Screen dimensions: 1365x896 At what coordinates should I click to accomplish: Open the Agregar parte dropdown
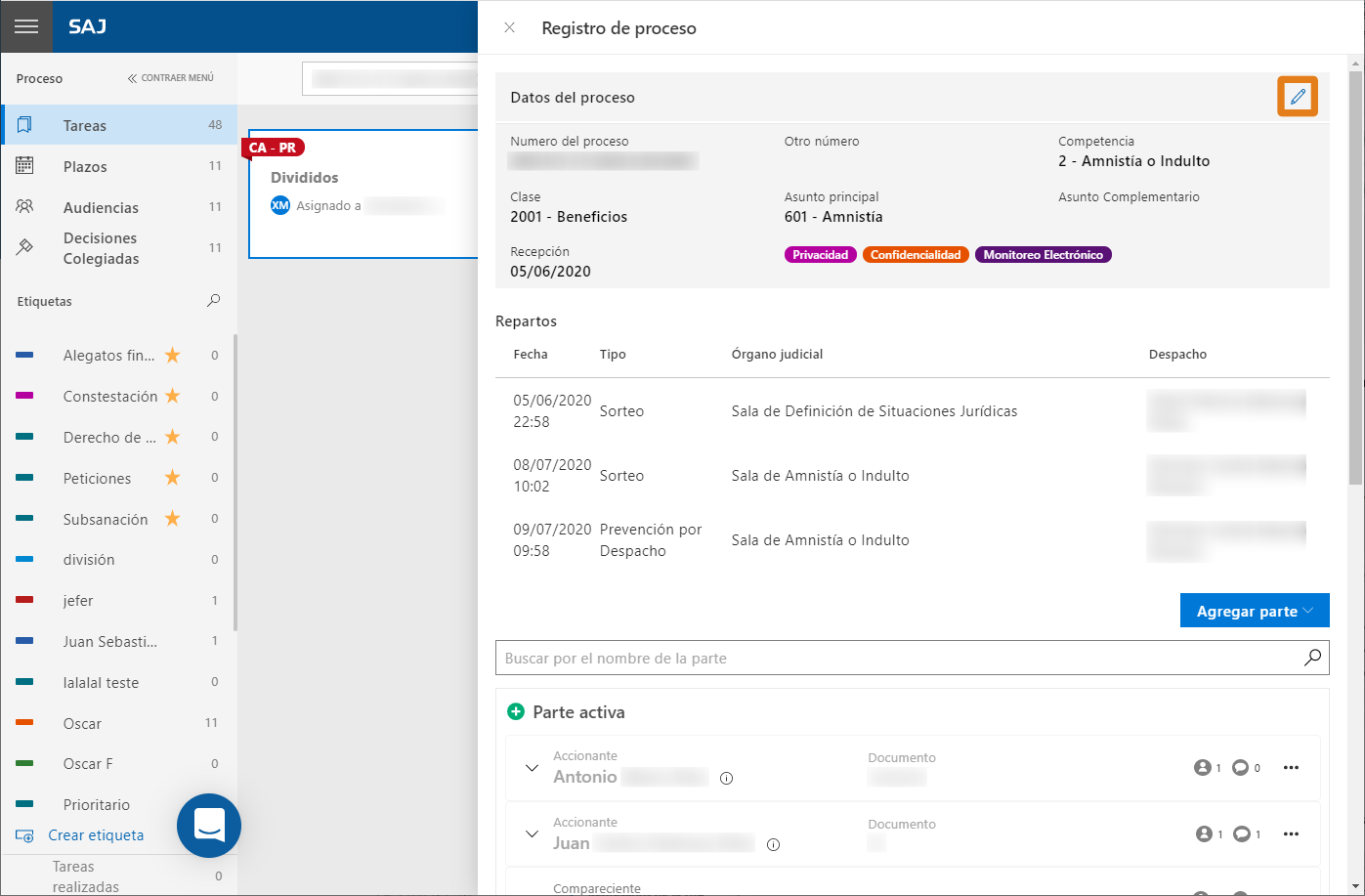click(x=1255, y=611)
